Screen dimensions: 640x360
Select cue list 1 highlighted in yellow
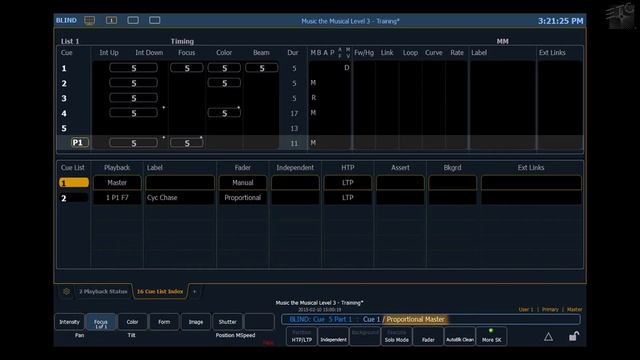73,183
